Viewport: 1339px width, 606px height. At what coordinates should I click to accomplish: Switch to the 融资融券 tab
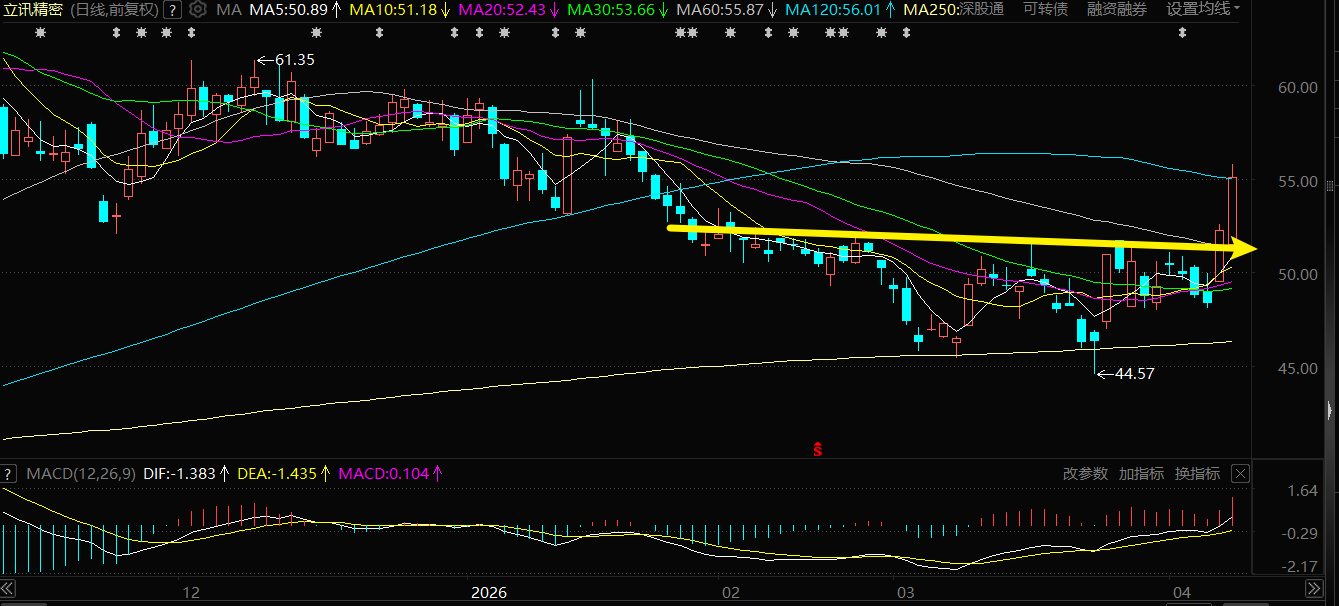pos(1117,10)
